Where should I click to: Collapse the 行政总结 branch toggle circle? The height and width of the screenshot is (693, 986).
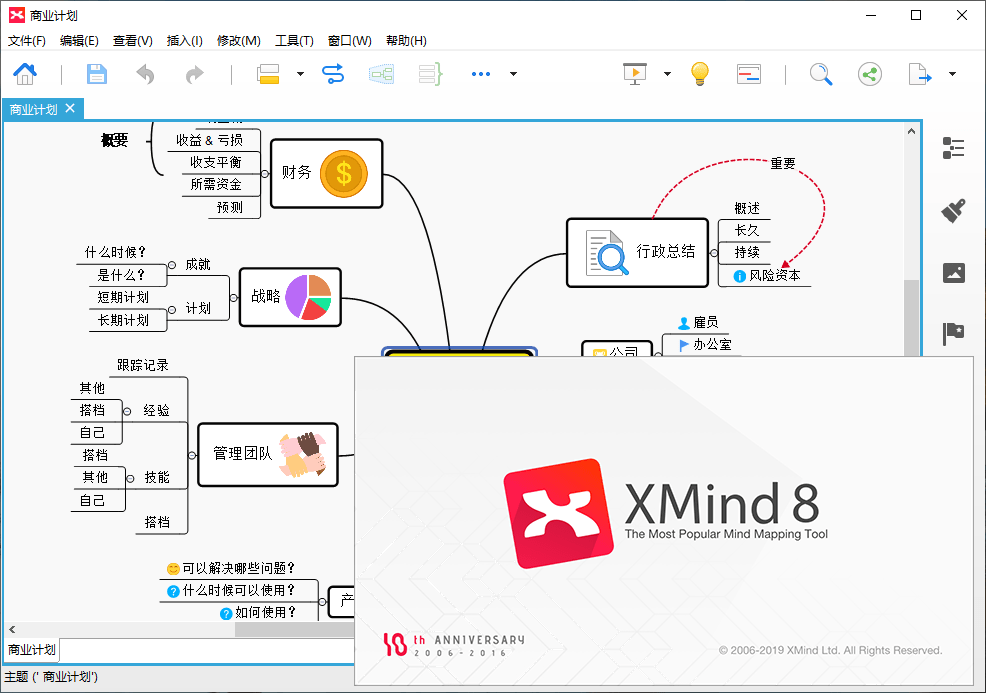(x=714, y=253)
